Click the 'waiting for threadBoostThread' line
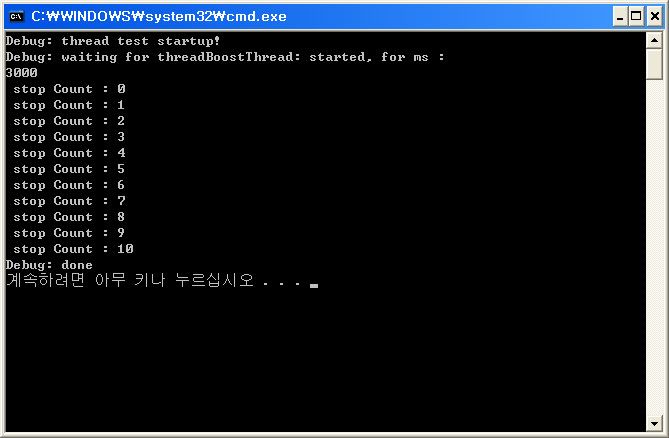The width and height of the screenshot is (669, 438). (225, 57)
